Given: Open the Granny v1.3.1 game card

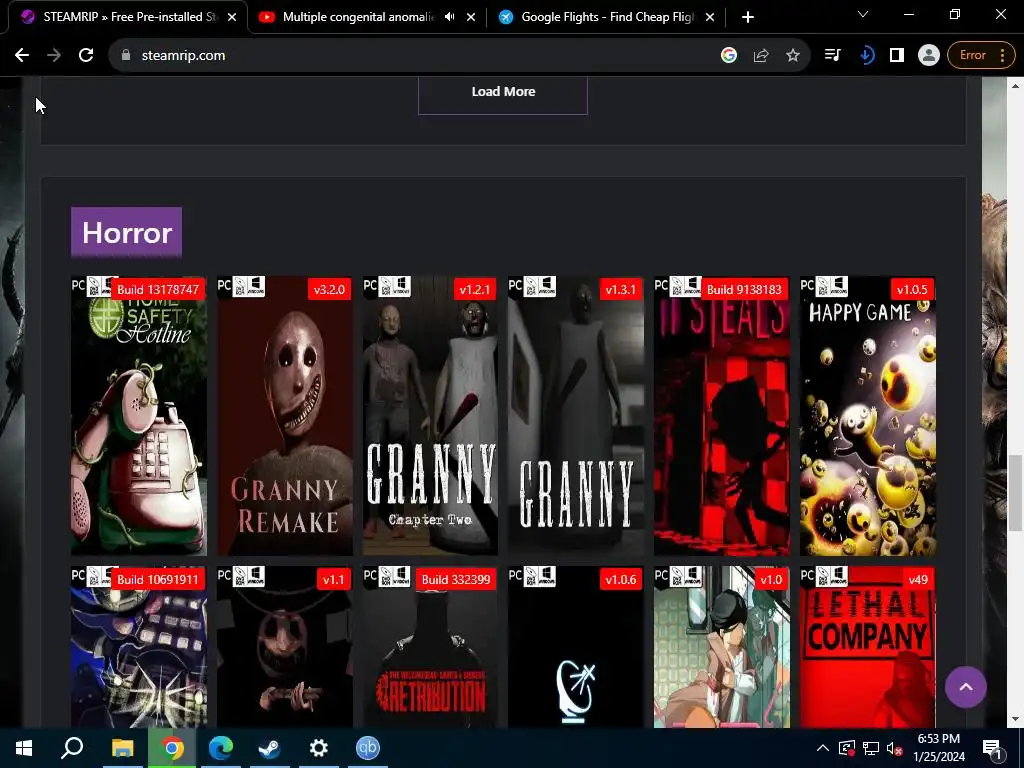Looking at the screenshot, I should coord(576,416).
